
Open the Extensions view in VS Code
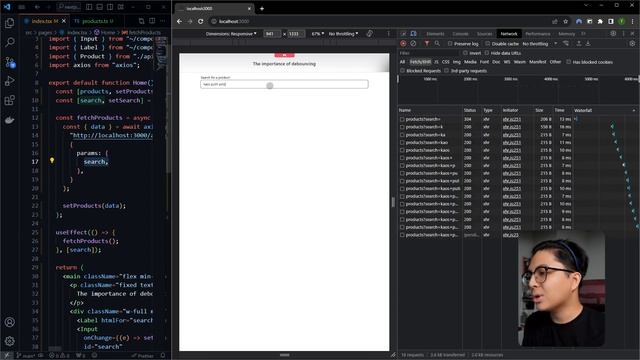coord(9,100)
